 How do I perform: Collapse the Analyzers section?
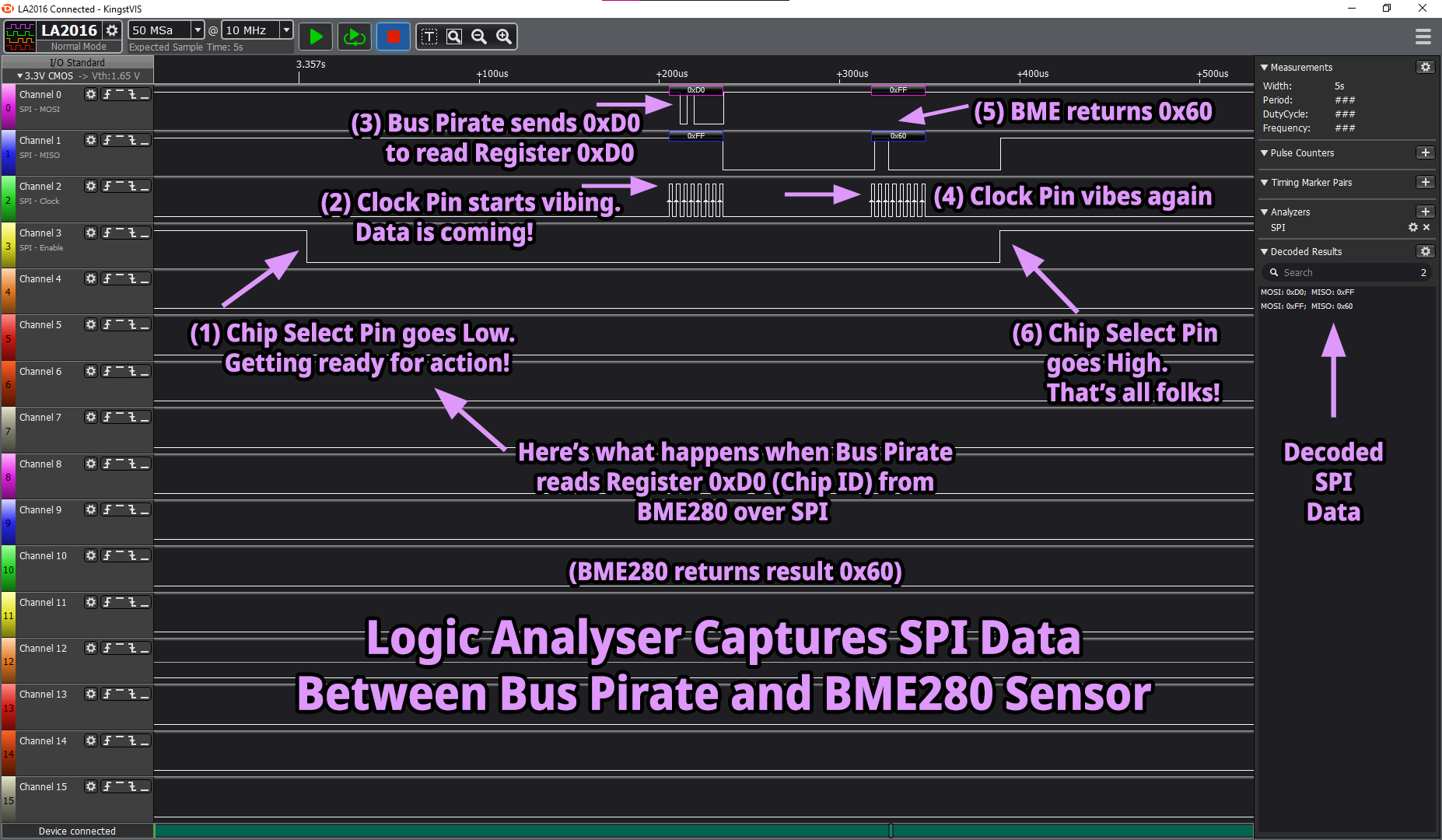click(x=1265, y=212)
